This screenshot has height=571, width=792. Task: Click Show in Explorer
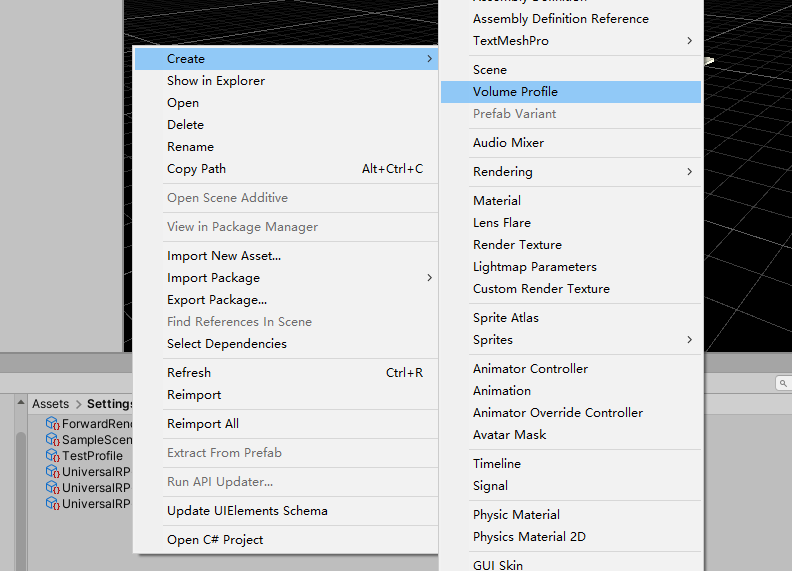pyautogui.click(x=286, y=81)
